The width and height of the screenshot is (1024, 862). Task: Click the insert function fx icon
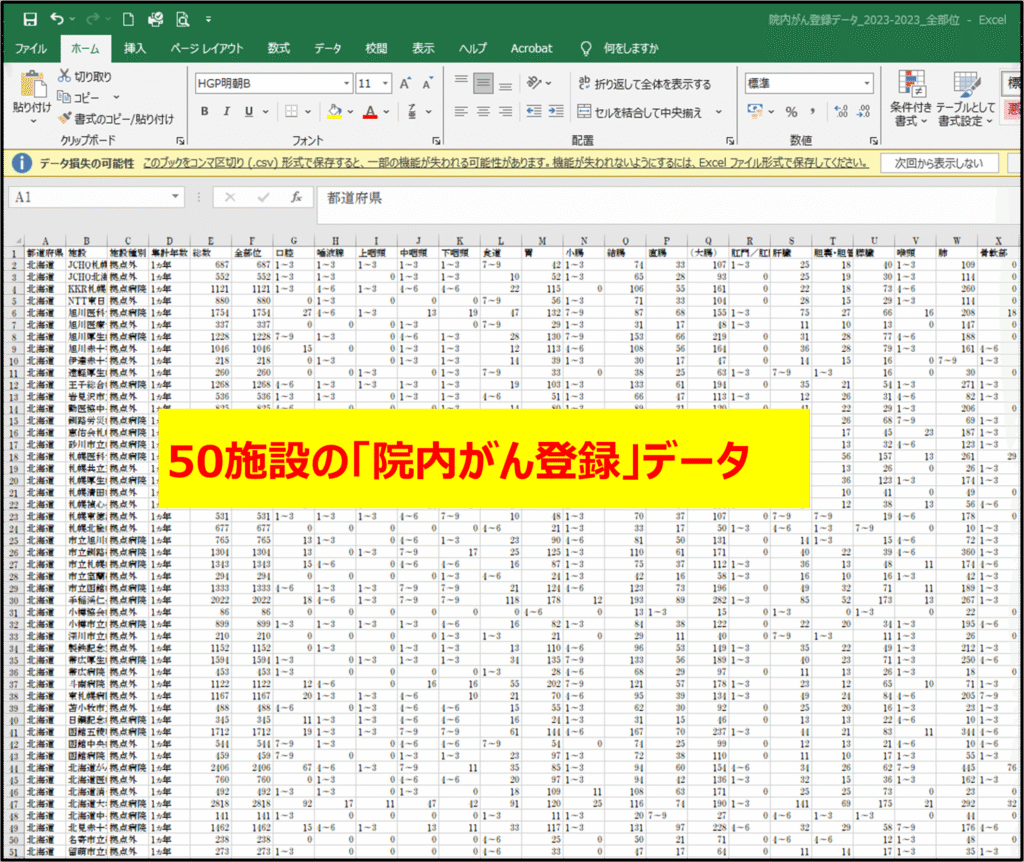[296, 198]
